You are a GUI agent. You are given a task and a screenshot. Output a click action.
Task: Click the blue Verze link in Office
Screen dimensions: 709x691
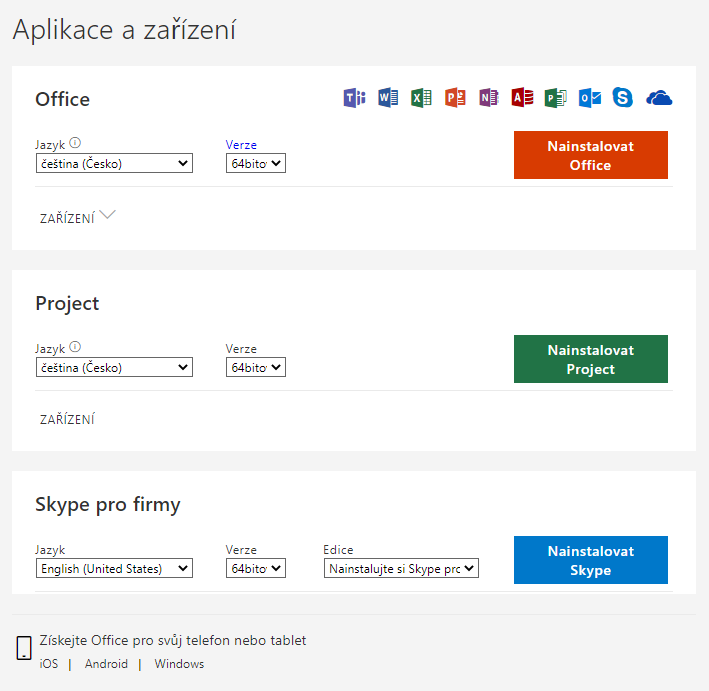(x=241, y=145)
